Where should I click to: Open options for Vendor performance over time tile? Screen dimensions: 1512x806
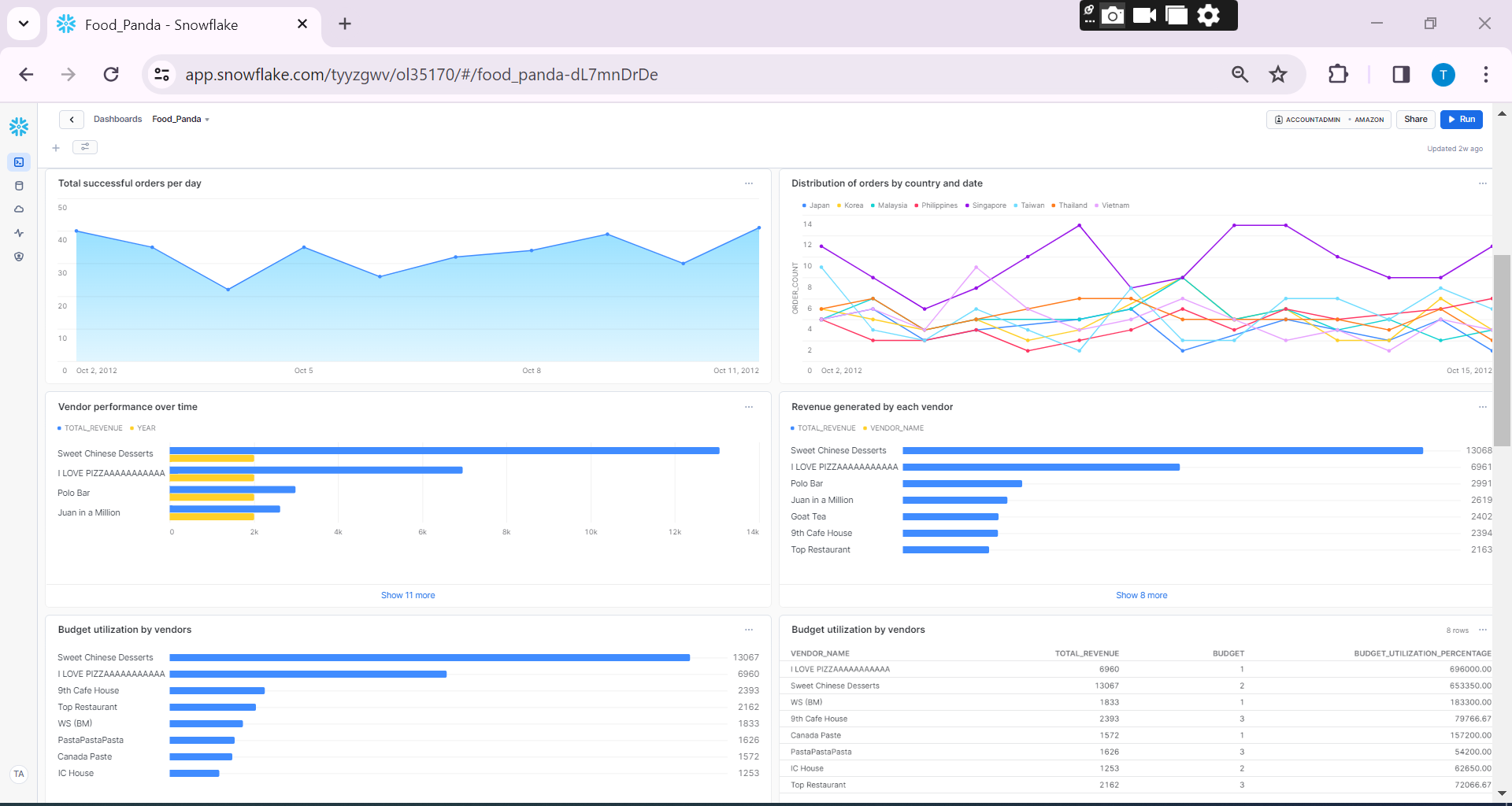point(749,407)
